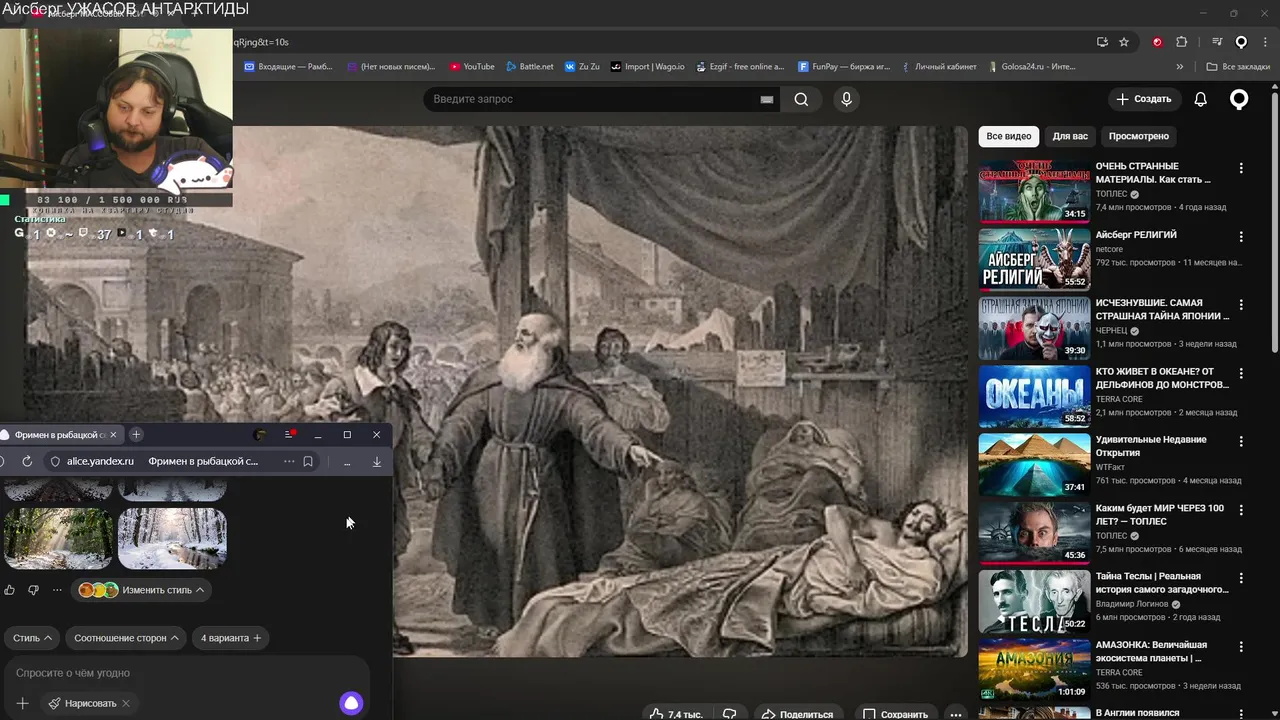The image size is (1280, 720).
Task: Open the options menu for 'Айсберг РЕЛИГИЙ'
Action: 1241,237
